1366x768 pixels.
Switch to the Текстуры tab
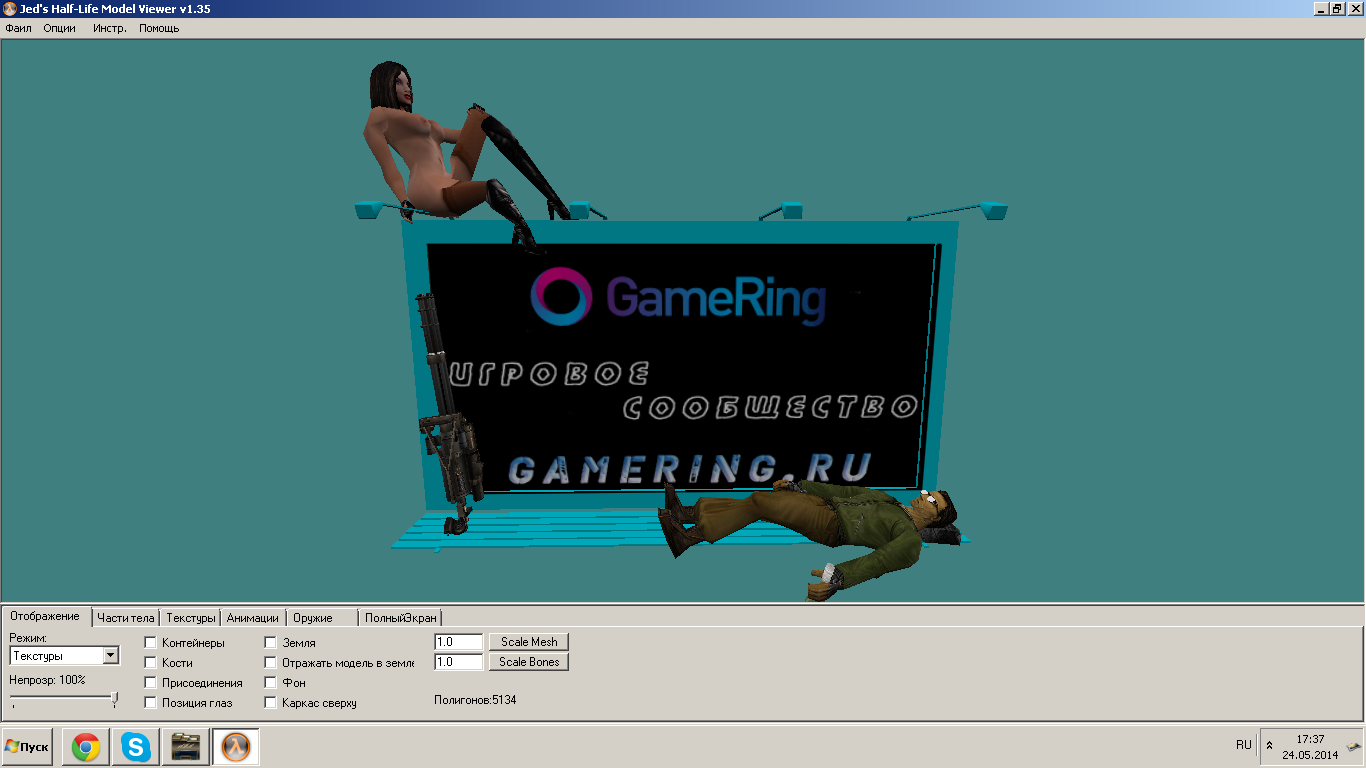[x=191, y=618]
